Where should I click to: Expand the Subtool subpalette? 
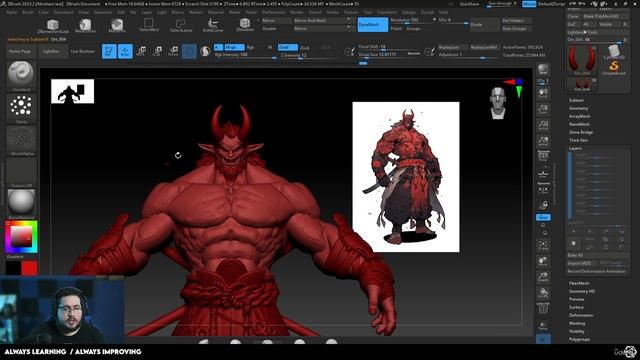point(576,100)
